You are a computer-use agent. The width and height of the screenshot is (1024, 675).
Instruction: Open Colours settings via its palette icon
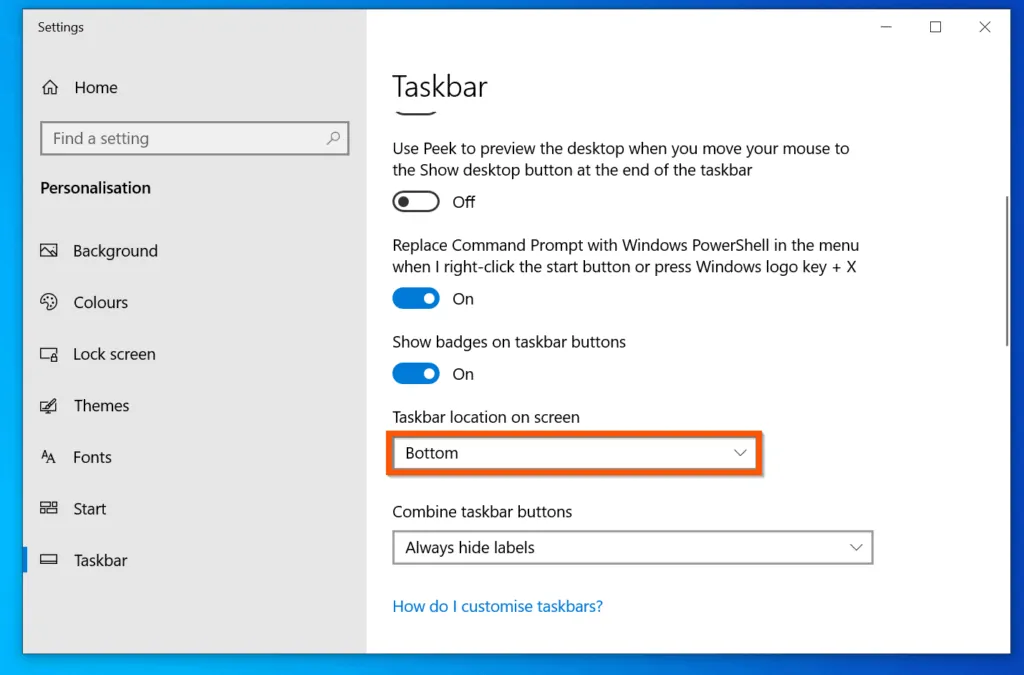(x=50, y=302)
